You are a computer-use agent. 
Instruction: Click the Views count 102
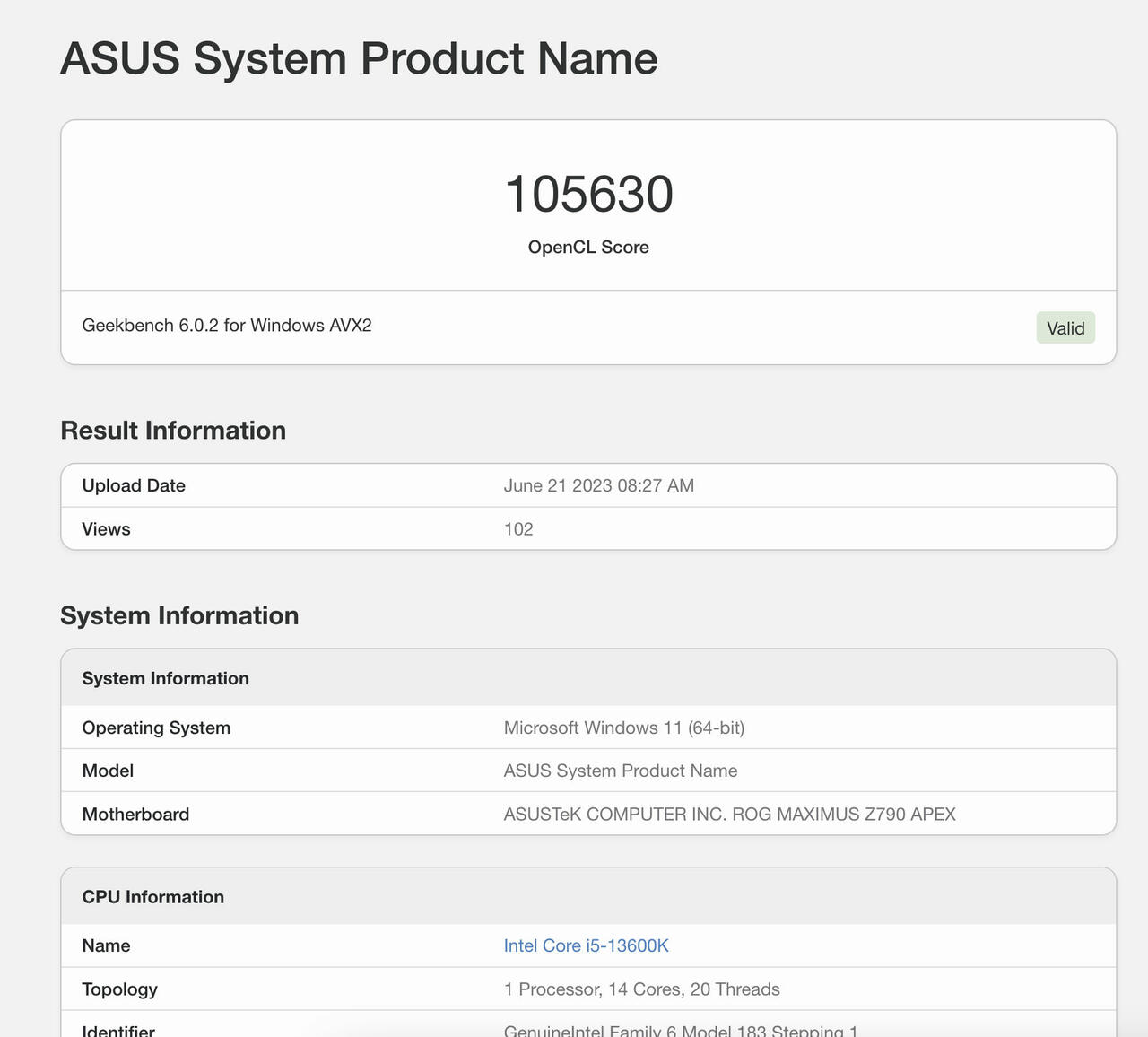518,529
